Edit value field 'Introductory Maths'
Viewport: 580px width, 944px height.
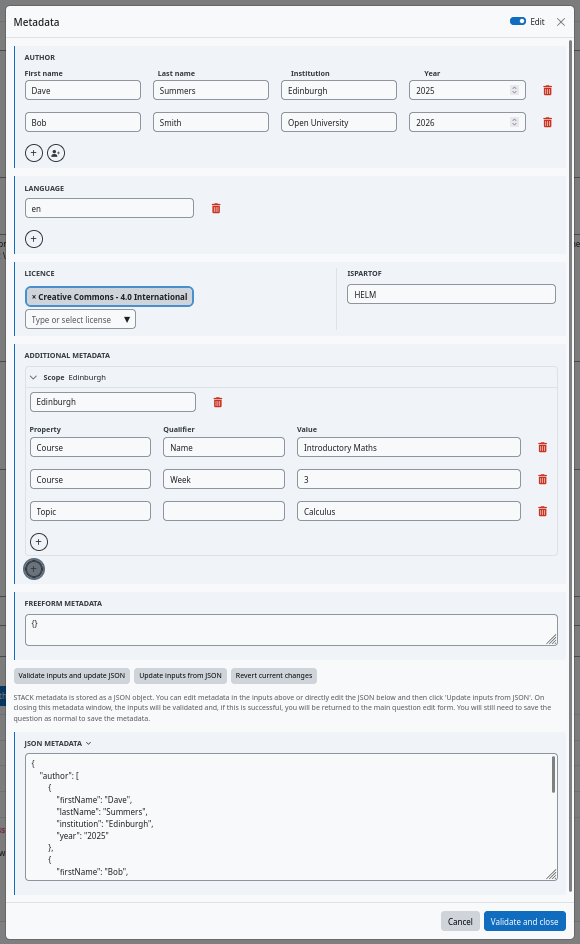click(x=409, y=447)
